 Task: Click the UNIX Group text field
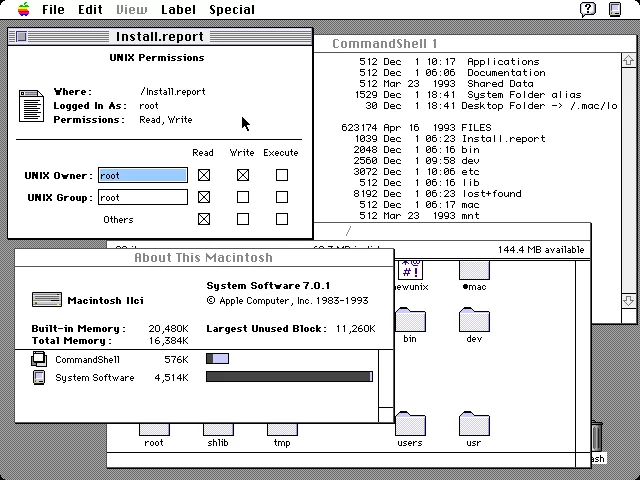tap(143, 197)
